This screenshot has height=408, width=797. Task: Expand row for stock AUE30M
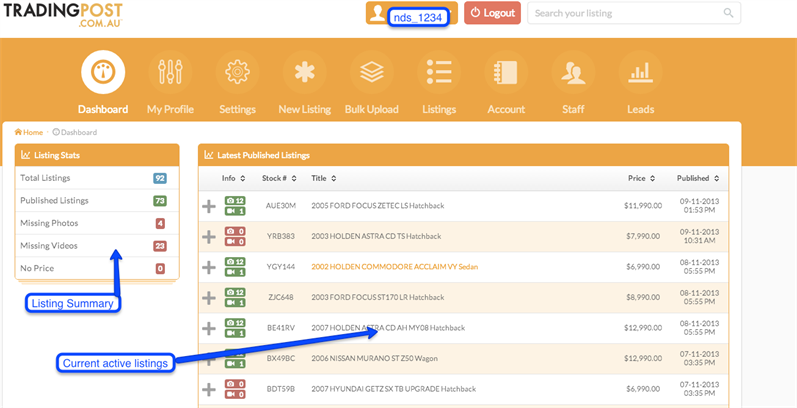[209, 206]
